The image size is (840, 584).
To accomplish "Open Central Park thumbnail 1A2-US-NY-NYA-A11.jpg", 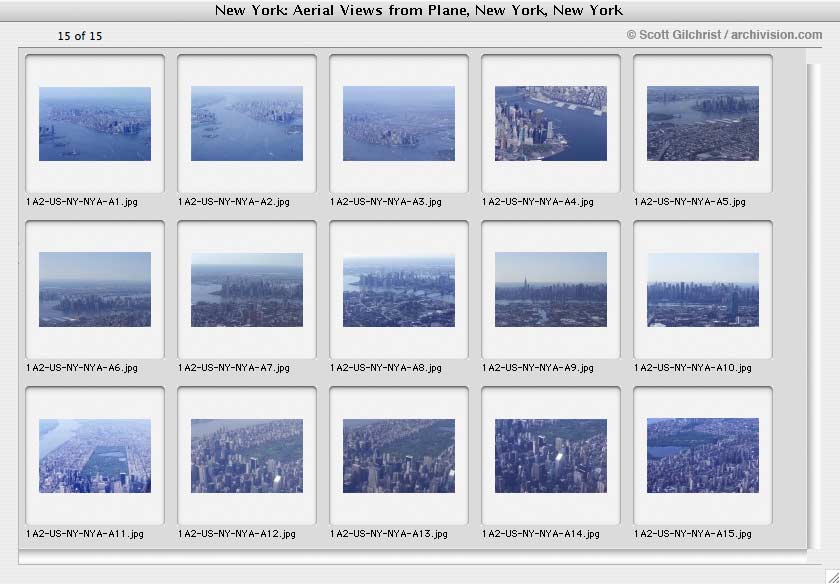I will pos(95,456).
